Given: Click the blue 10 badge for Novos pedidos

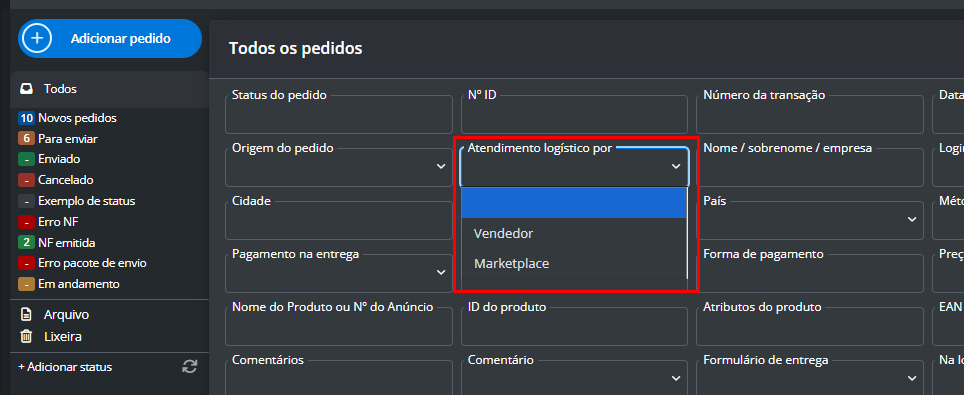Looking at the screenshot, I should tap(26, 118).
